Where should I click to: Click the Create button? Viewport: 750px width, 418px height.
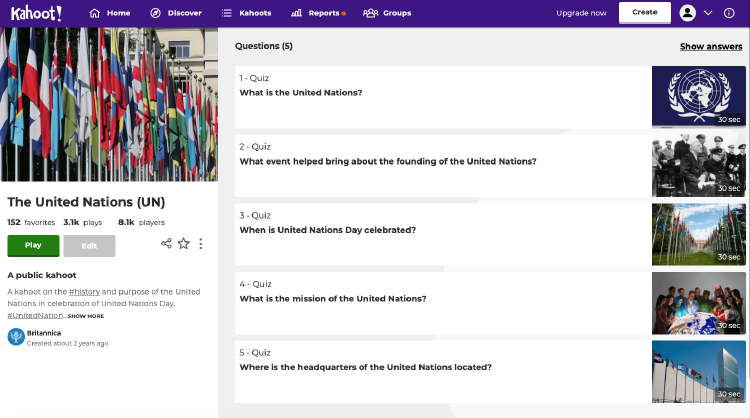coord(645,12)
